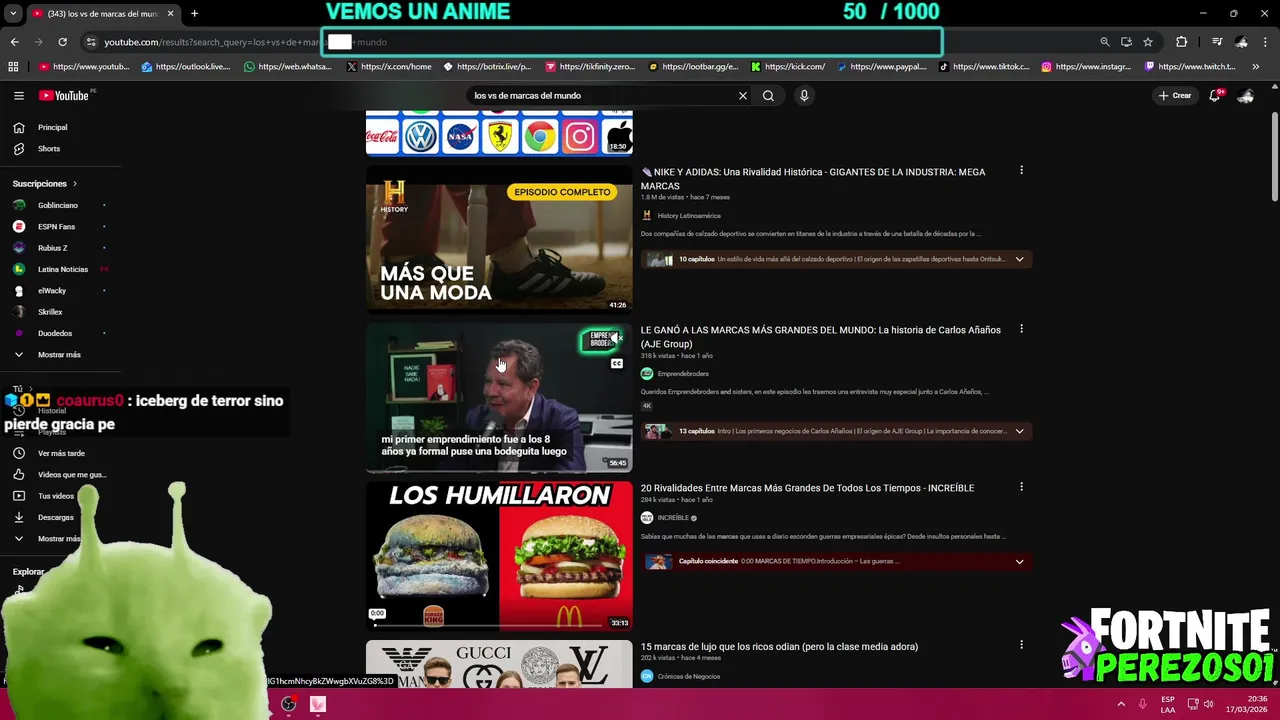Screen dimensions: 1280x720
Task: Open the browser extensions puzzle icon
Action: click(x=1182, y=42)
